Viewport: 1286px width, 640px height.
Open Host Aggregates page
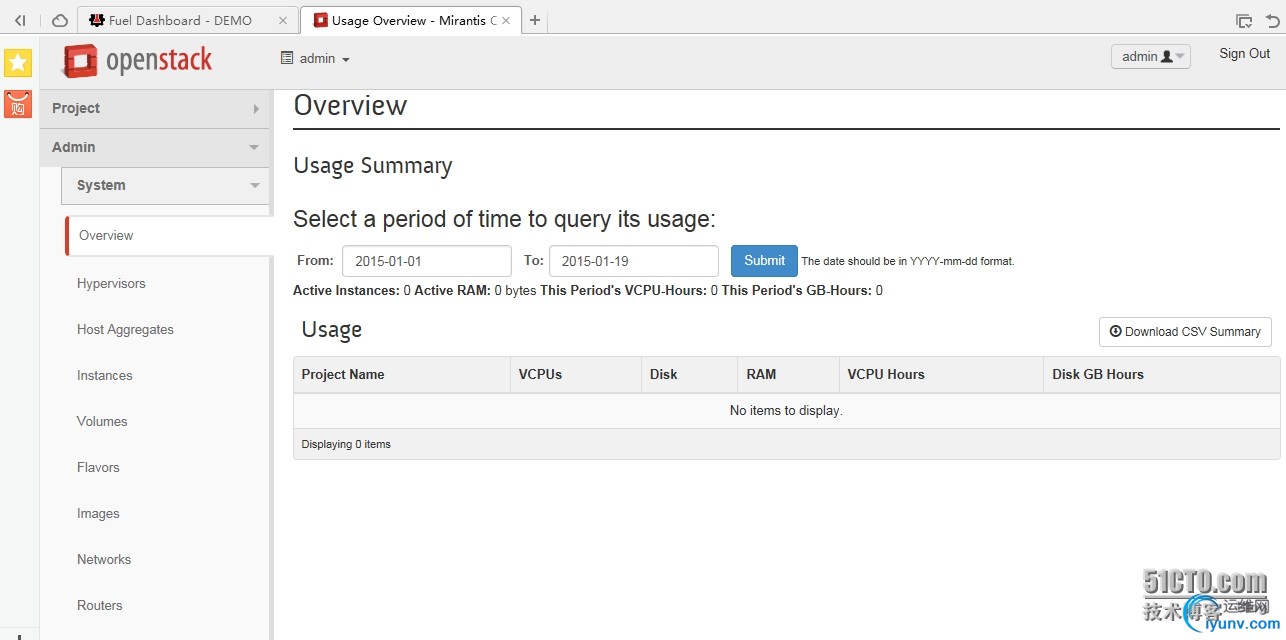click(x=125, y=330)
